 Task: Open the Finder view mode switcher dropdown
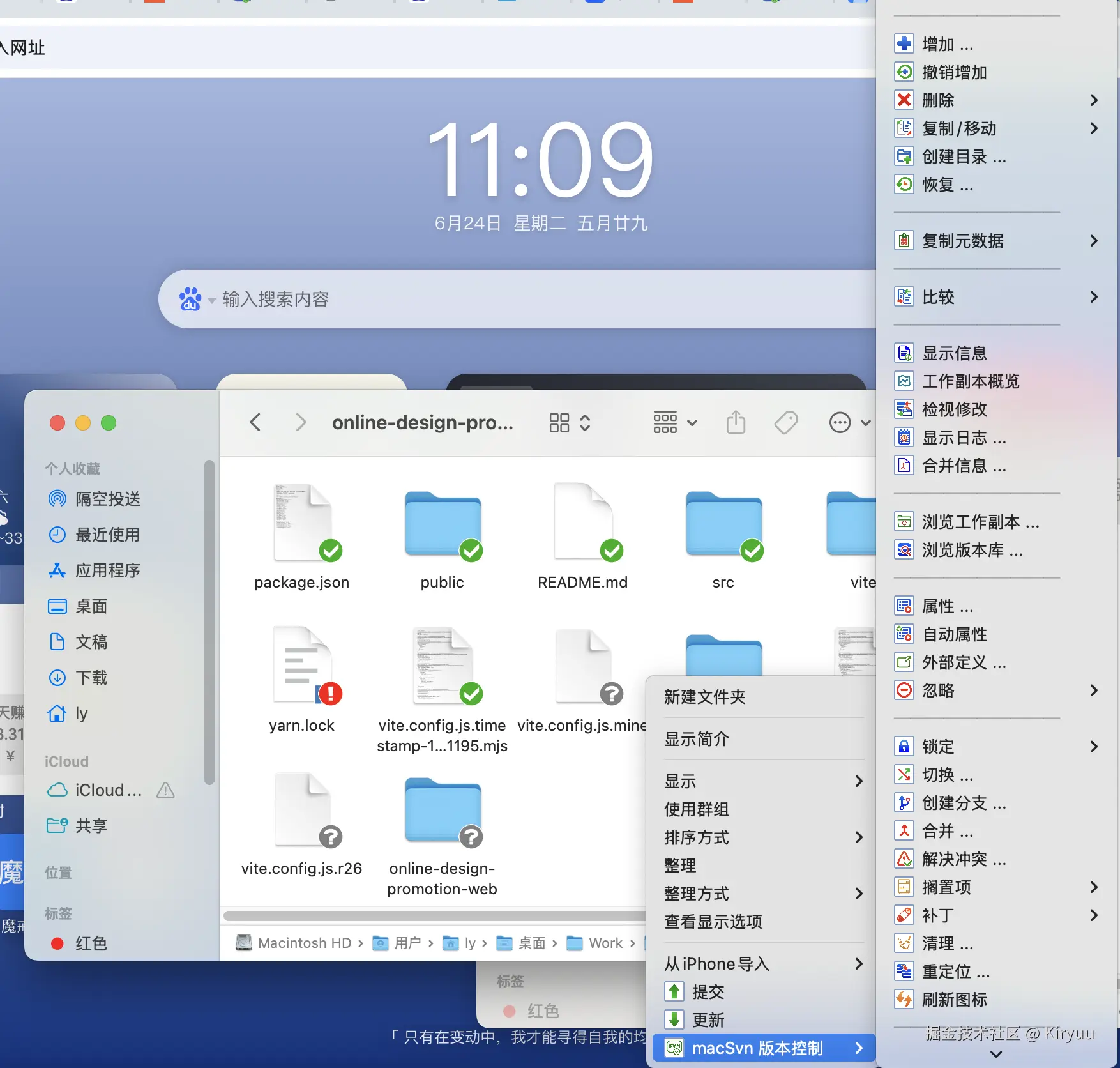pos(570,423)
